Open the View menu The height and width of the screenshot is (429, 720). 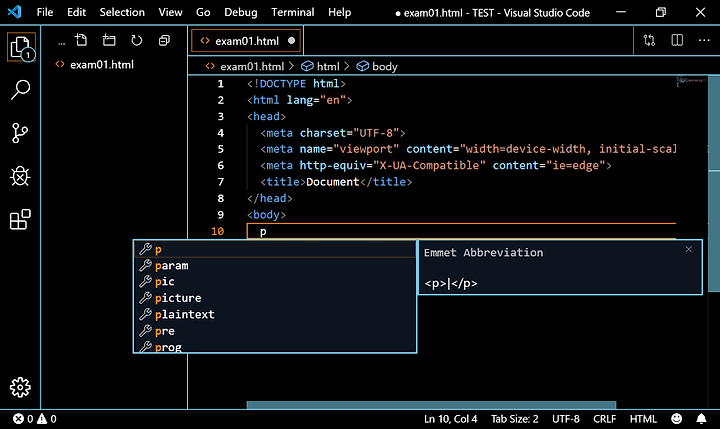(x=170, y=12)
